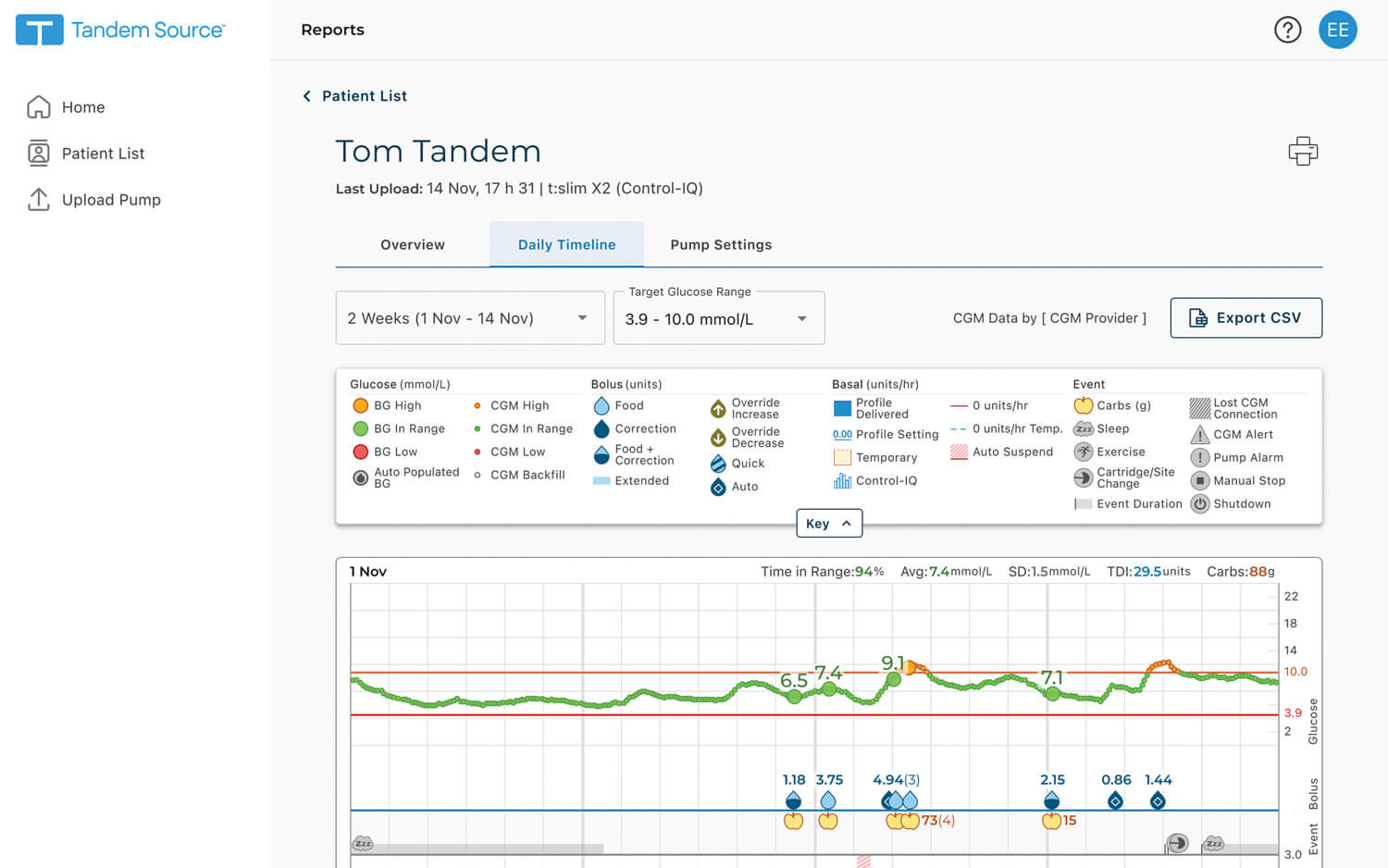This screenshot has height=868, width=1388.
Task: Open the Target Glucose Range dropdown
Action: [719, 318]
